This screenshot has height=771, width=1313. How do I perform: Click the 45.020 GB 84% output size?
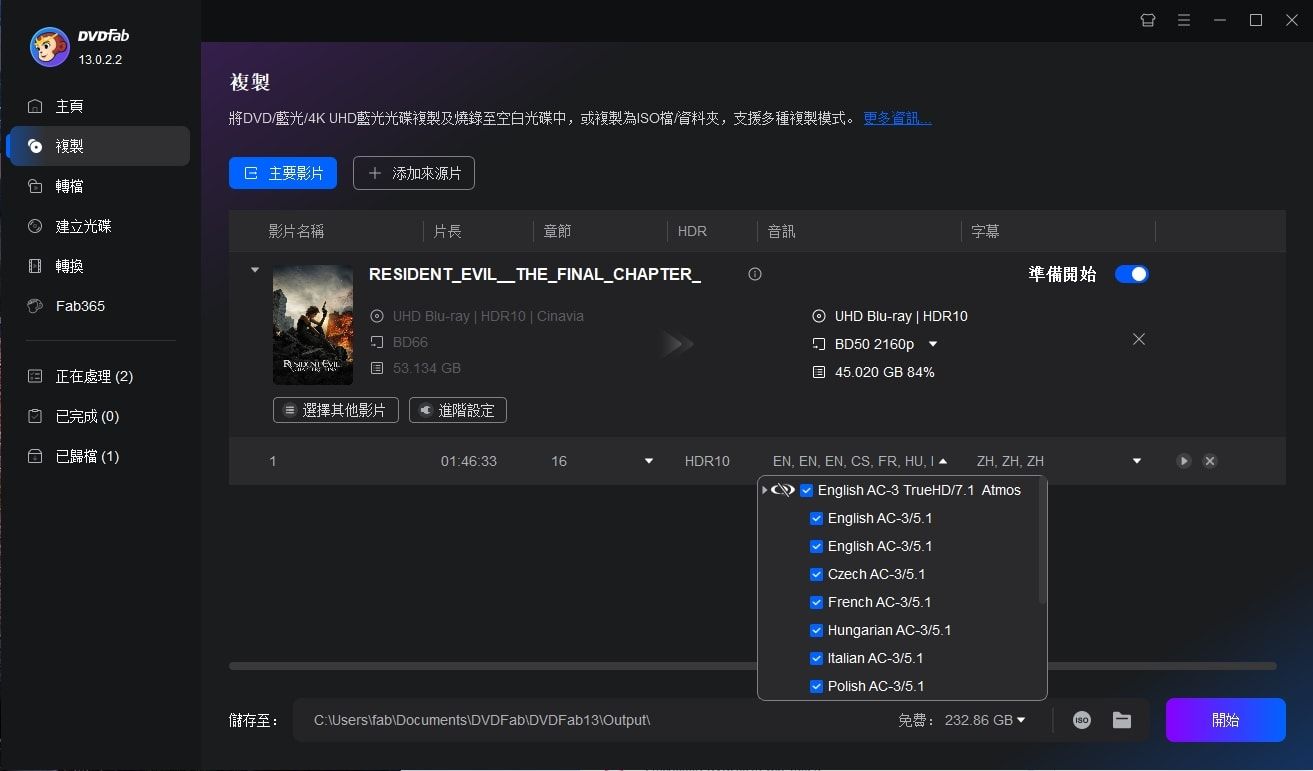click(885, 372)
